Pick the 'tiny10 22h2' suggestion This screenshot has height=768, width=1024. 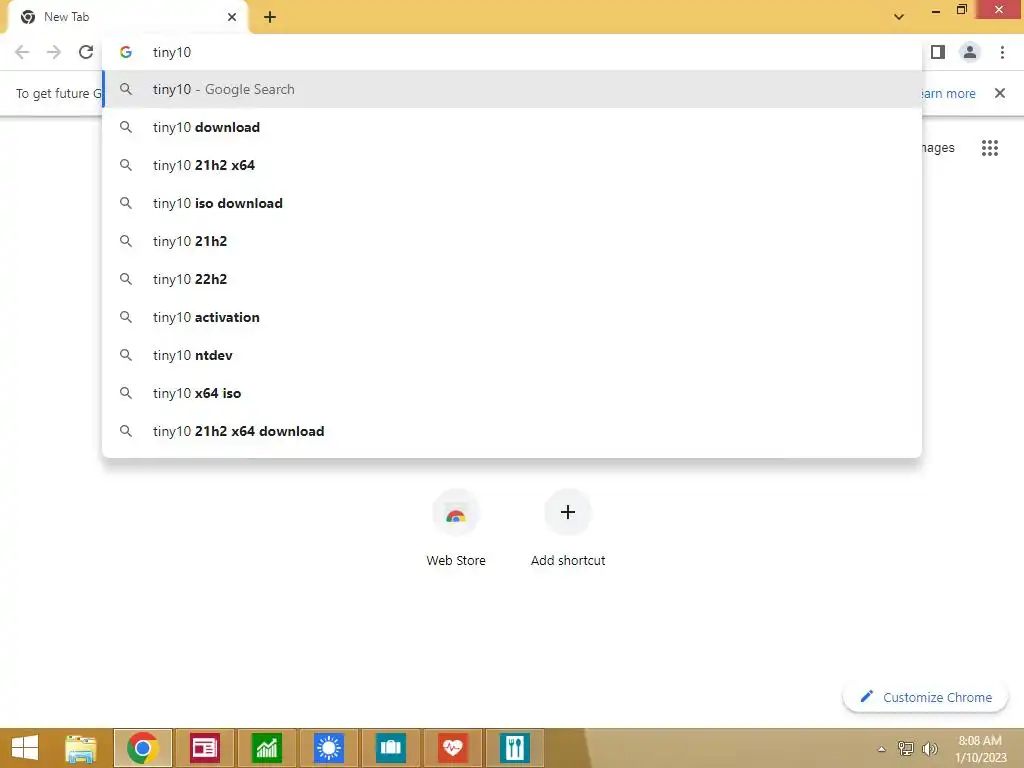tap(512, 280)
